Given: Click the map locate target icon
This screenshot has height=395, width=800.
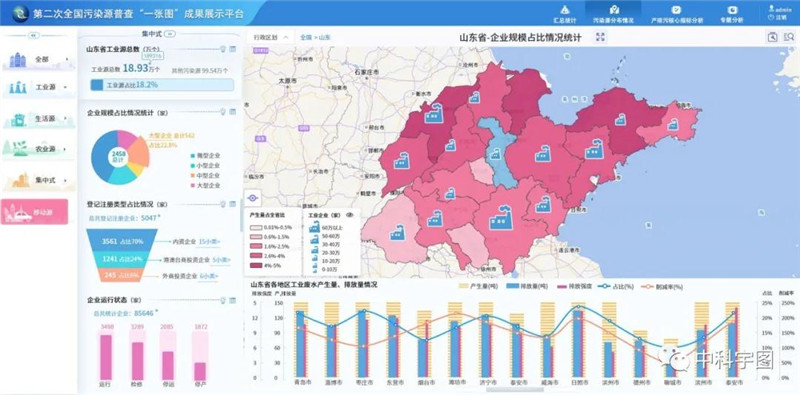Looking at the screenshot, I should (x=253, y=198).
